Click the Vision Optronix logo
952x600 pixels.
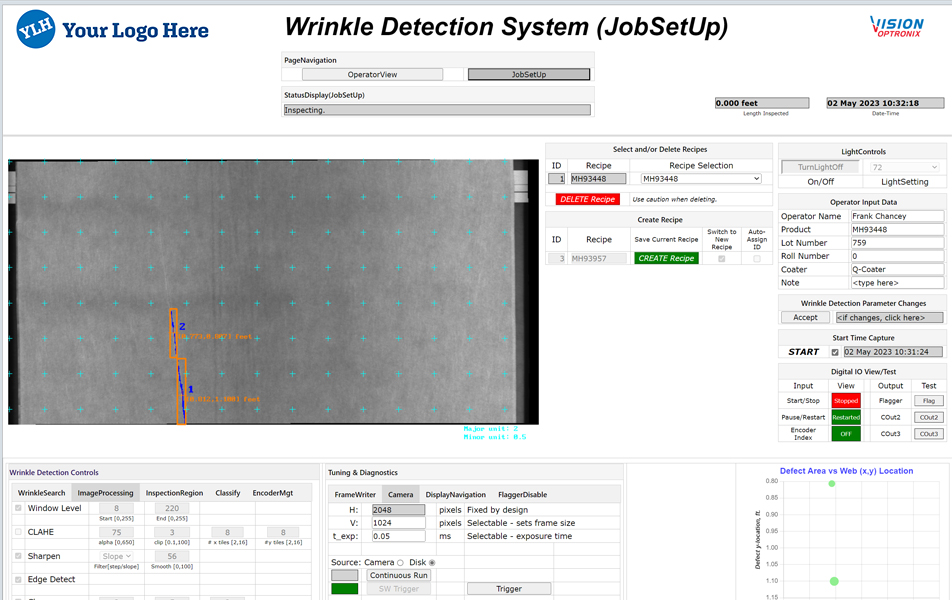897,28
